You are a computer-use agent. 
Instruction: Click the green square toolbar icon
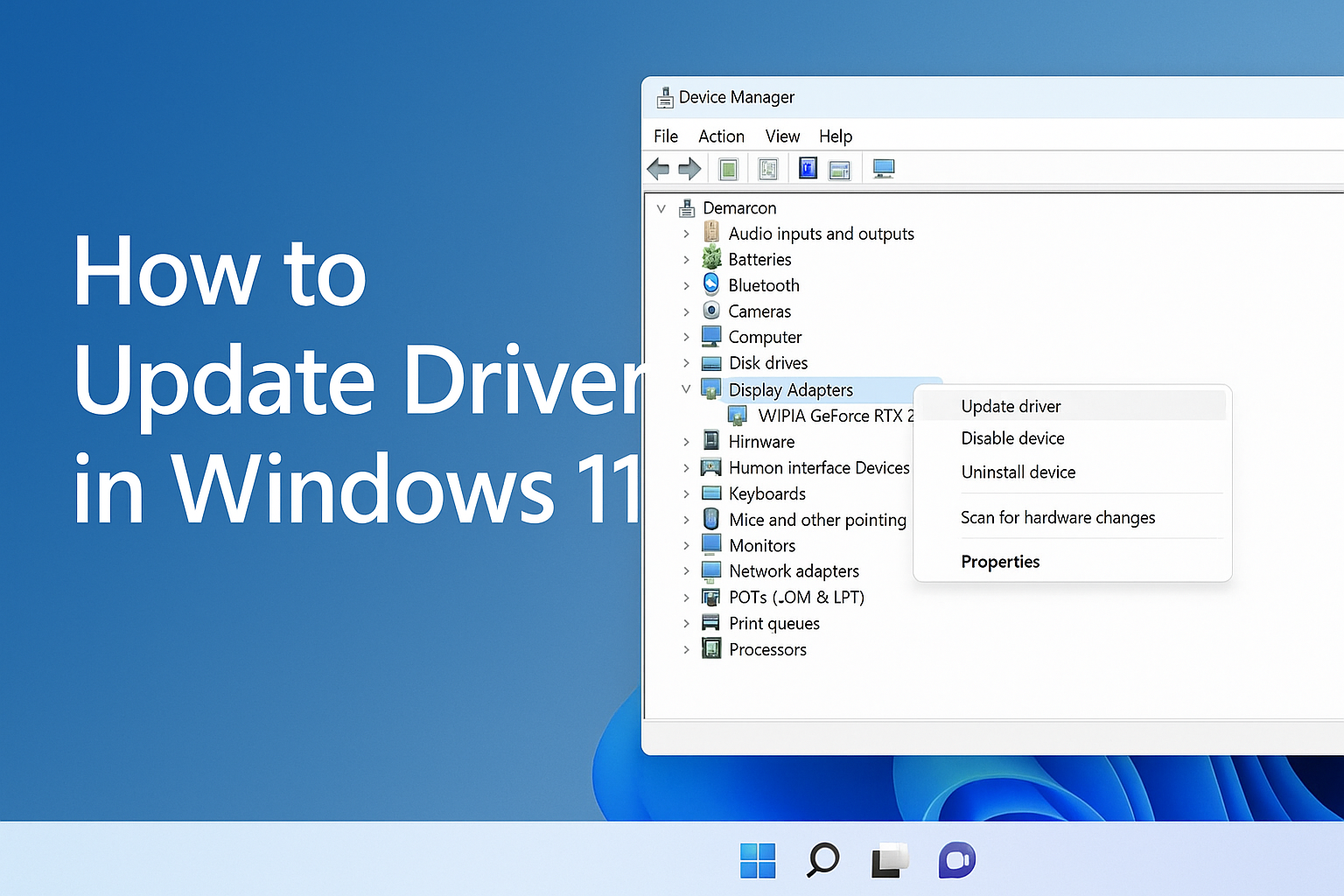[728, 169]
